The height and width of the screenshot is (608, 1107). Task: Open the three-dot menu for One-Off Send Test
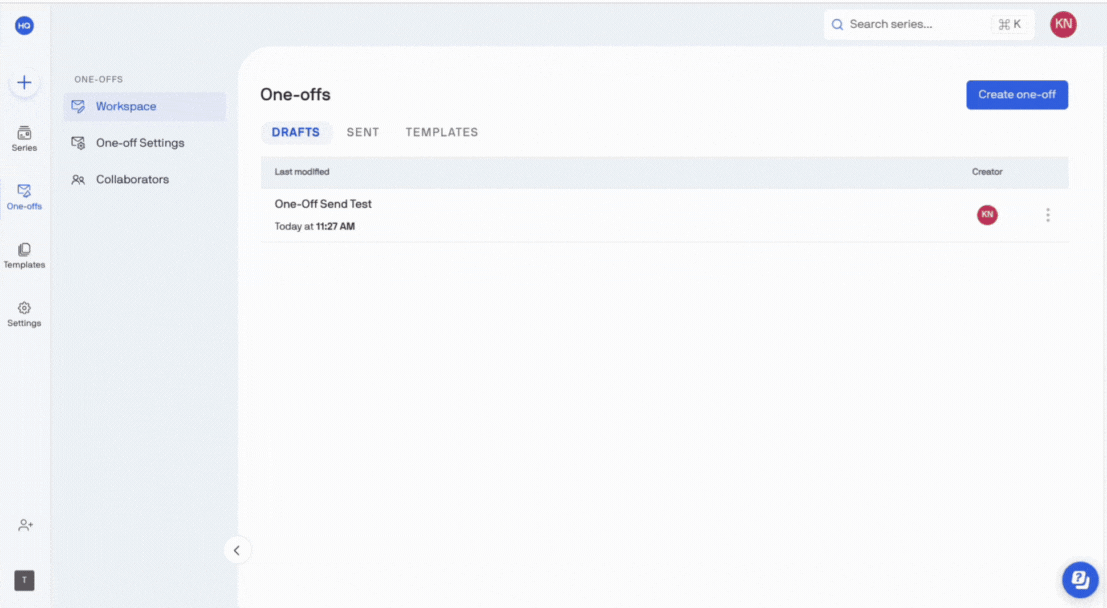point(1048,215)
